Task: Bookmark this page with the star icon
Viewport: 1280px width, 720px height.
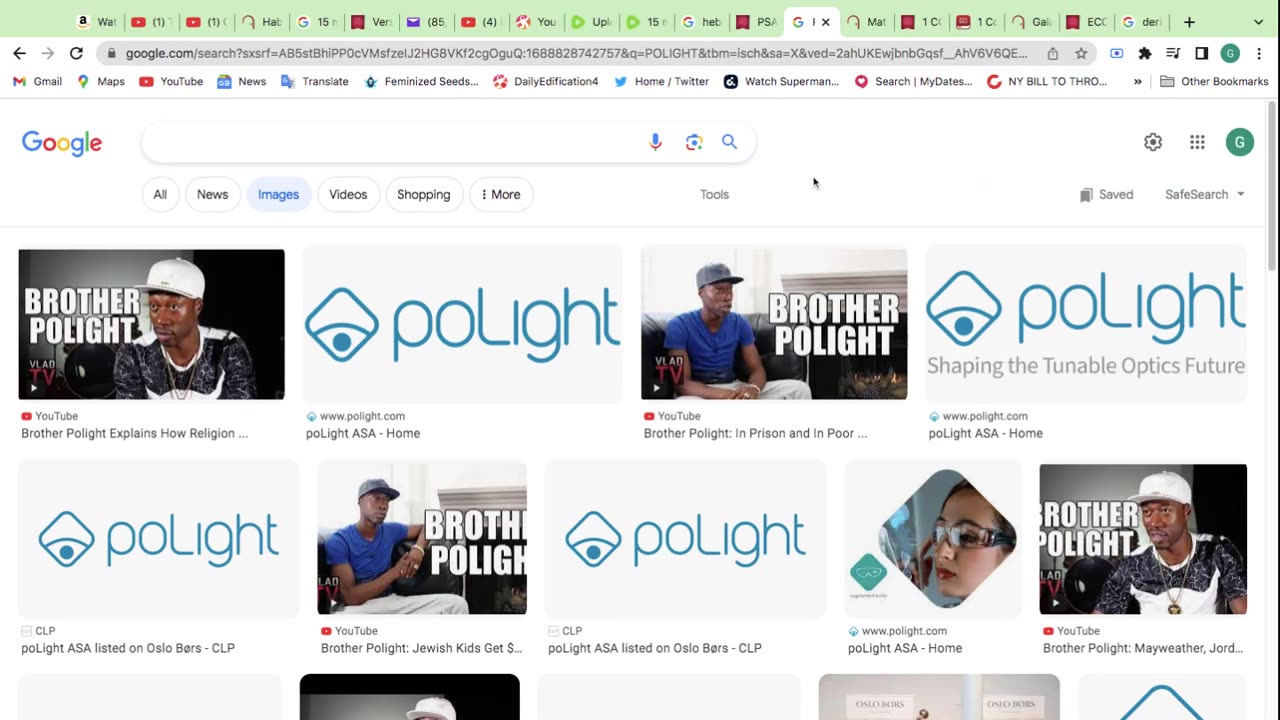Action: click(1081, 53)
